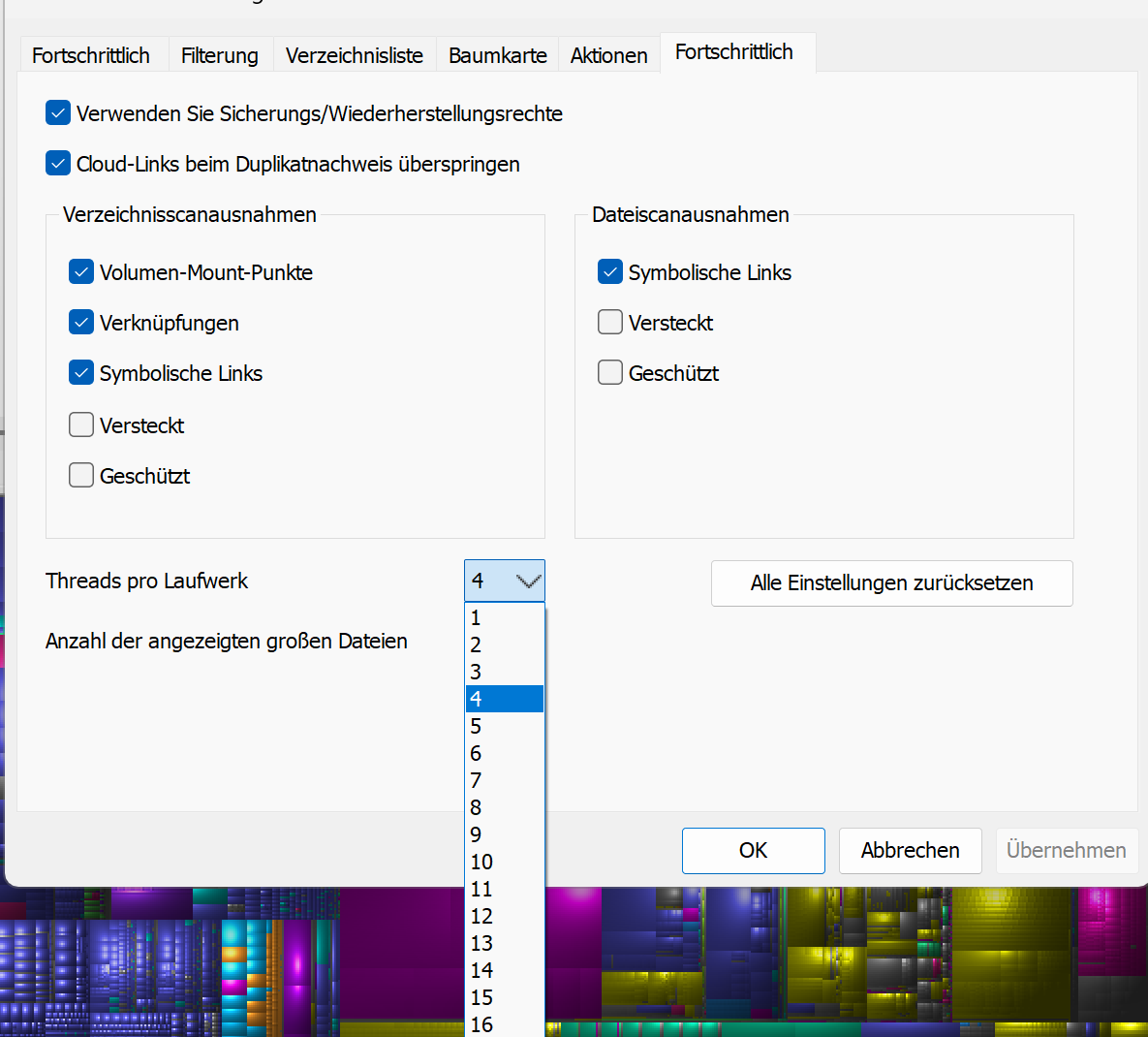Select 13 threads per drive

point(505,943)
